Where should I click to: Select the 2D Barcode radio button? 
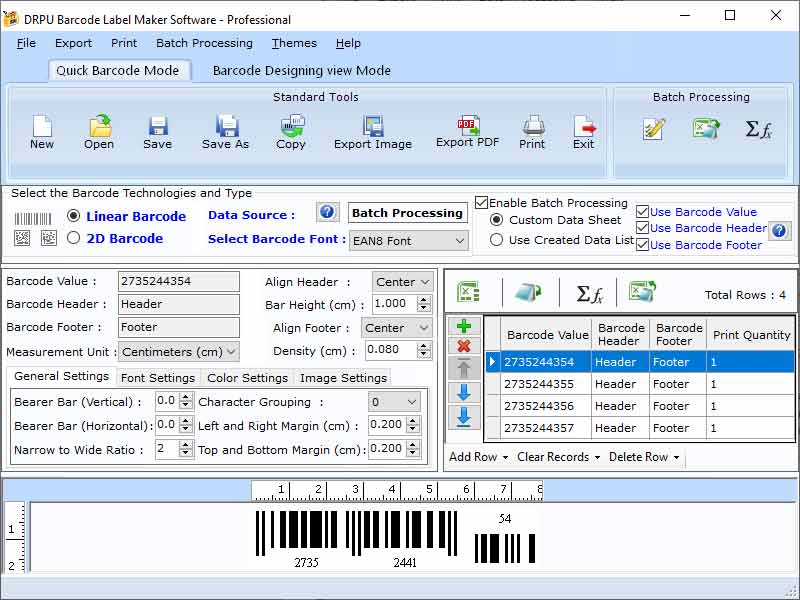tap(75, 238)
